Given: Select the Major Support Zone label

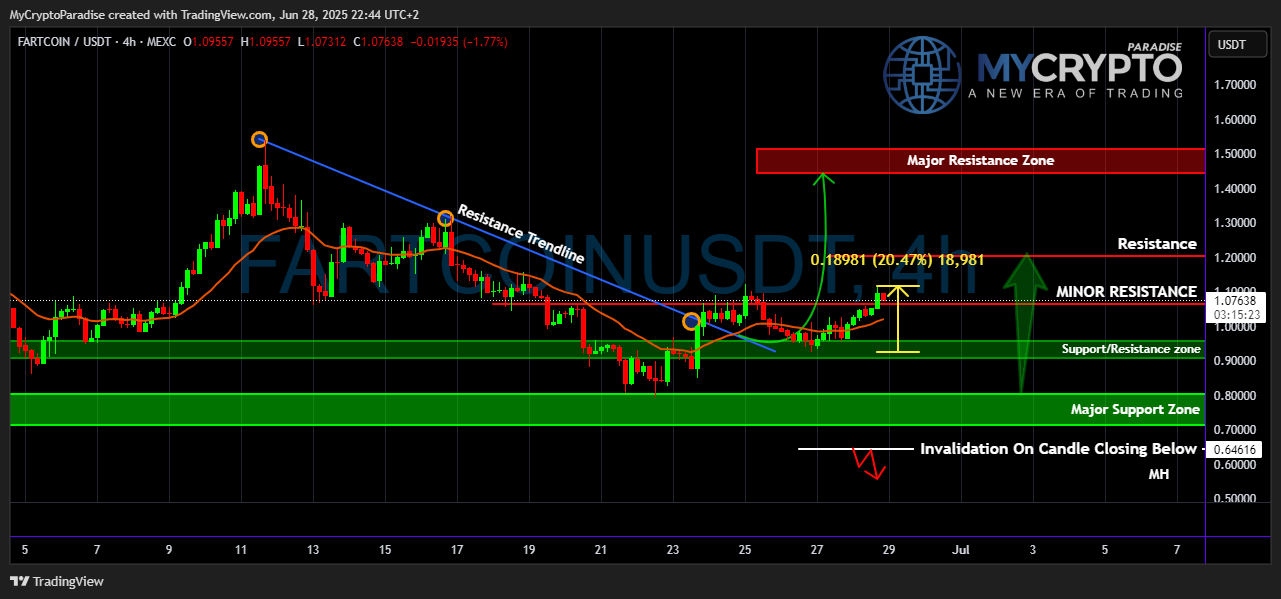Looking at the screenshot, I should click(x=1135, y=409).
